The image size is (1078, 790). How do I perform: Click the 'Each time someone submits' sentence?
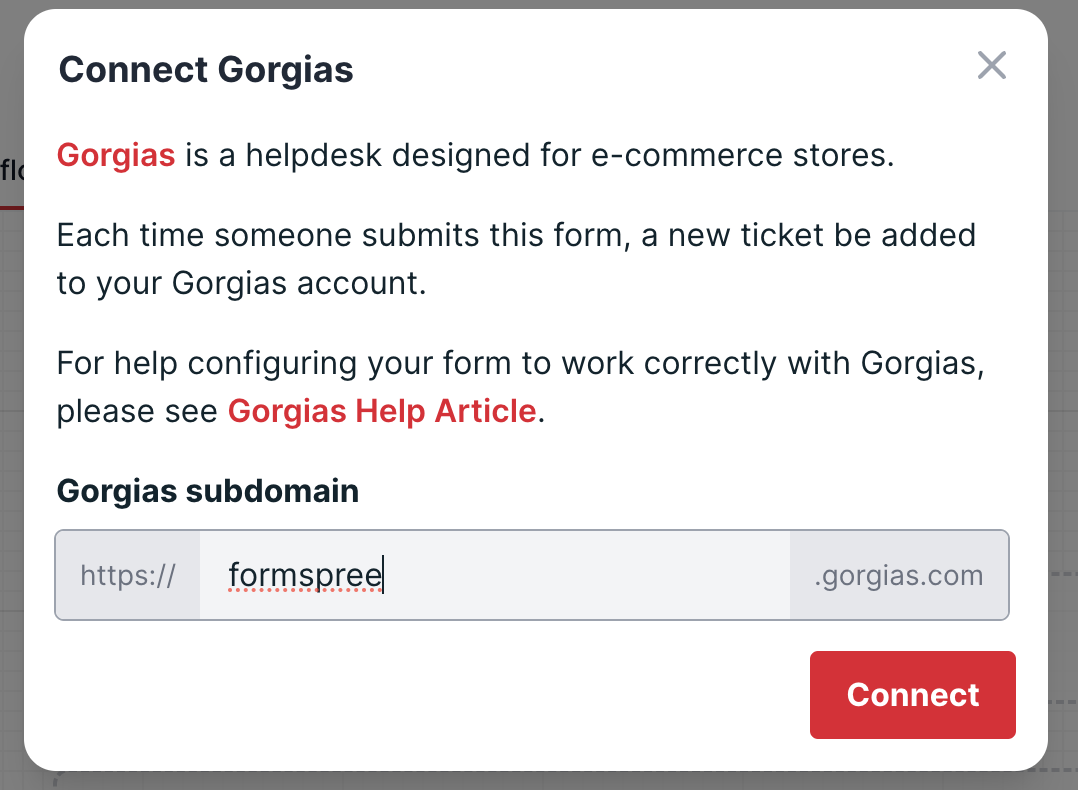(x=300, y=236)
